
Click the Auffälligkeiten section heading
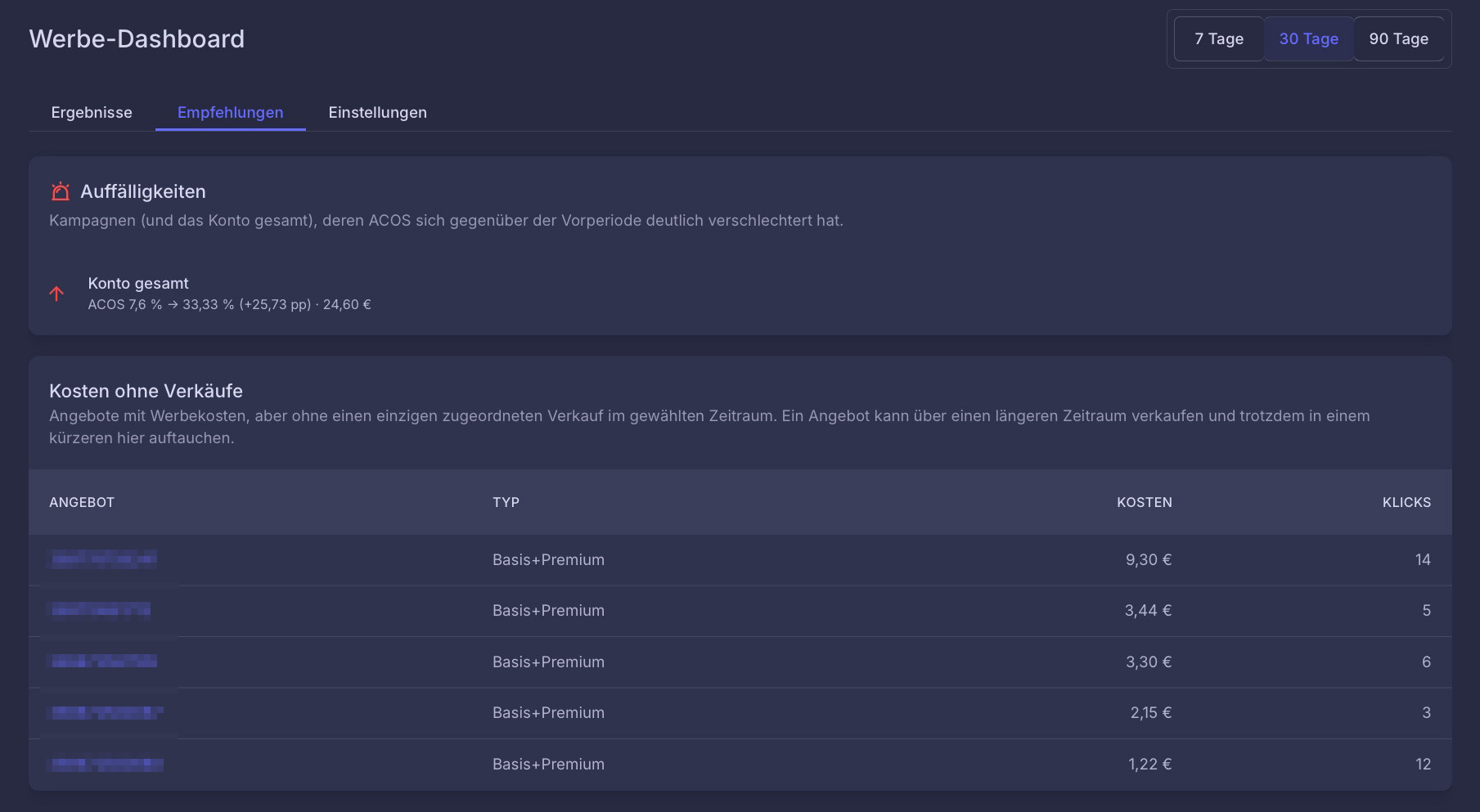[143, 191]
